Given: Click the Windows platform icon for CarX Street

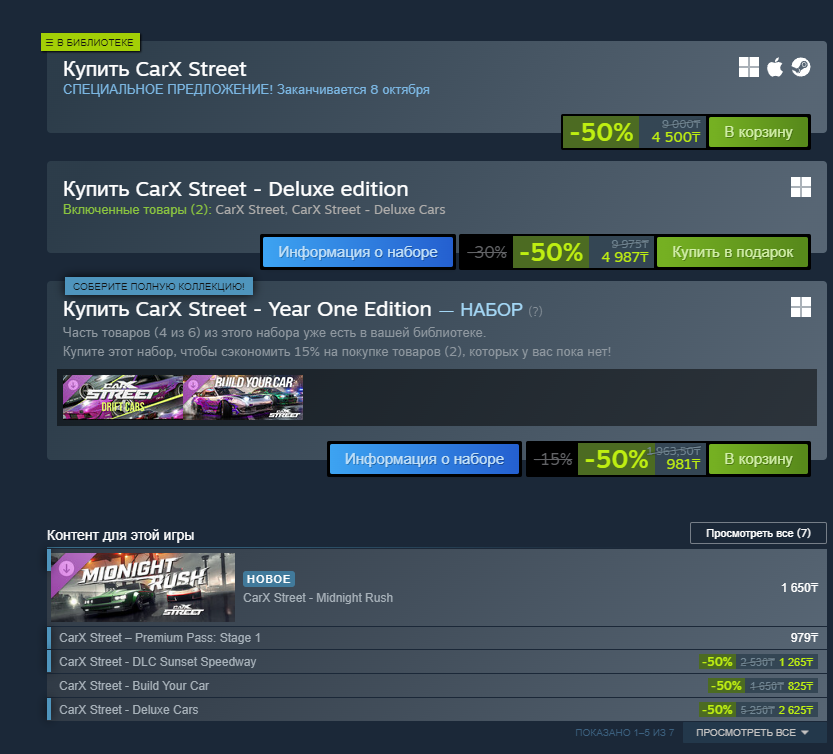Looking at the screenshot, I should 749,67.
